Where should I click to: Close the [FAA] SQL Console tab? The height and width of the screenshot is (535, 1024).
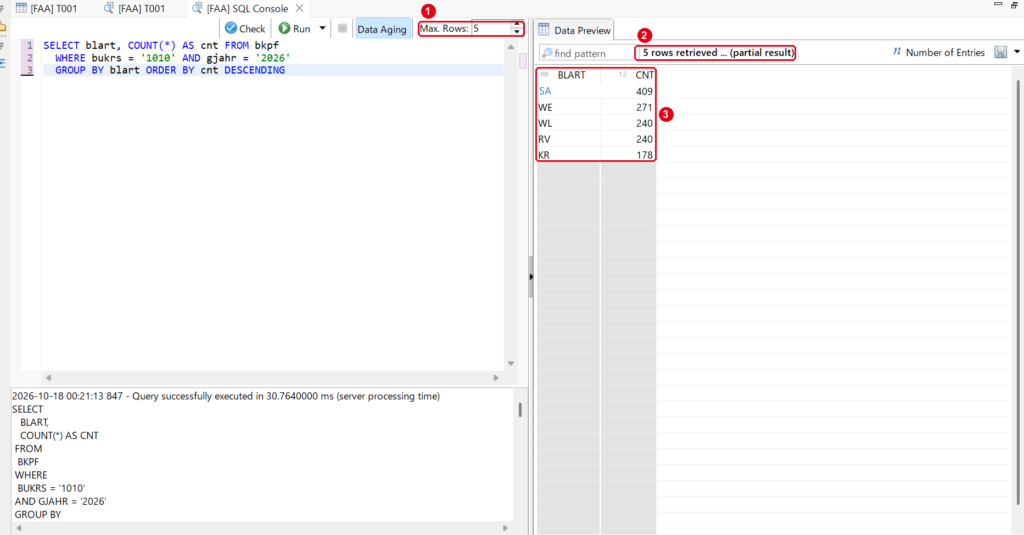(x=300, y=8)
